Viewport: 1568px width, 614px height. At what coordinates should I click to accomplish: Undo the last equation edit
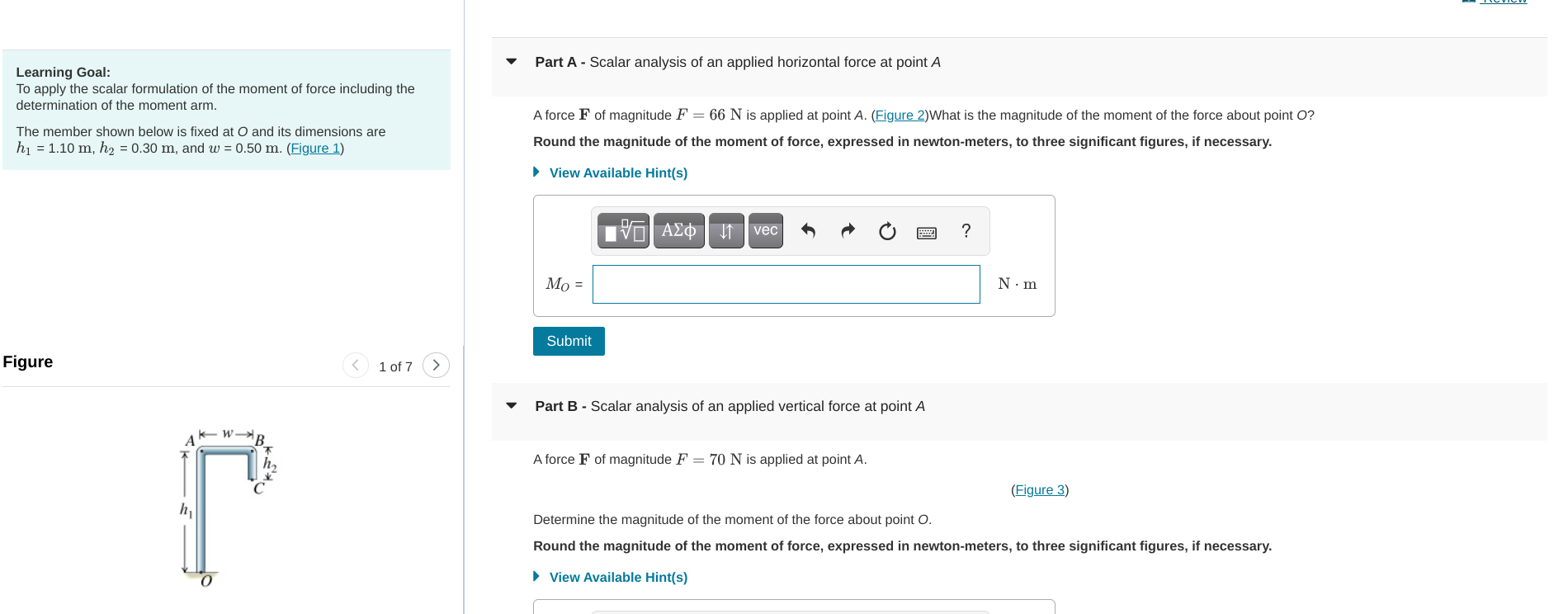pos(807,231)
